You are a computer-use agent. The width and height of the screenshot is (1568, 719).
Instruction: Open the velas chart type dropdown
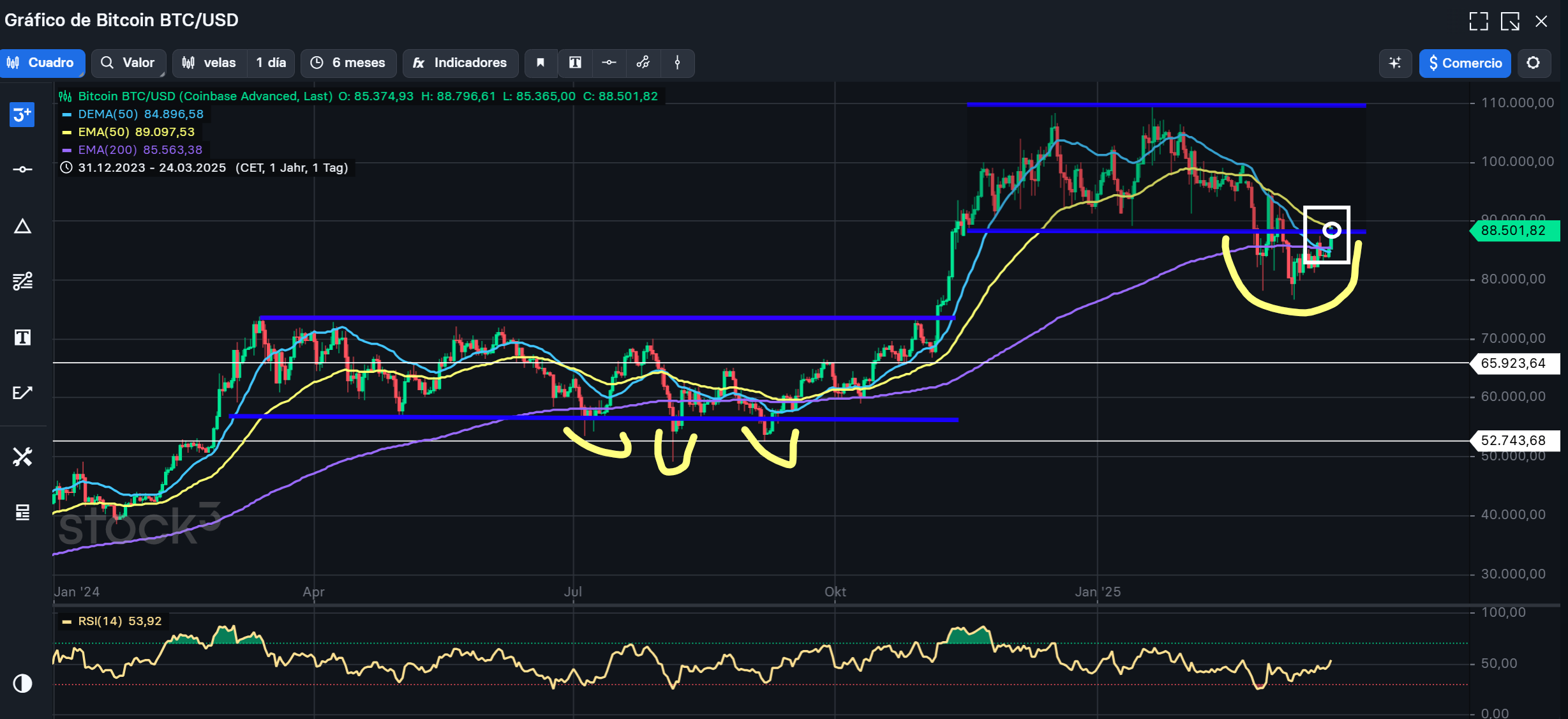pyautogui.click(x=209, y=63)
